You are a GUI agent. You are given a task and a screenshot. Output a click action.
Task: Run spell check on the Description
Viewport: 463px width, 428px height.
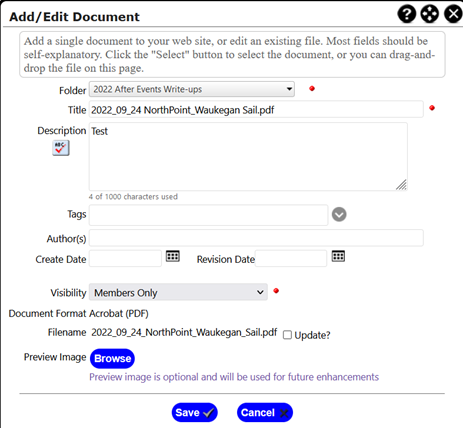coord(61,148)
